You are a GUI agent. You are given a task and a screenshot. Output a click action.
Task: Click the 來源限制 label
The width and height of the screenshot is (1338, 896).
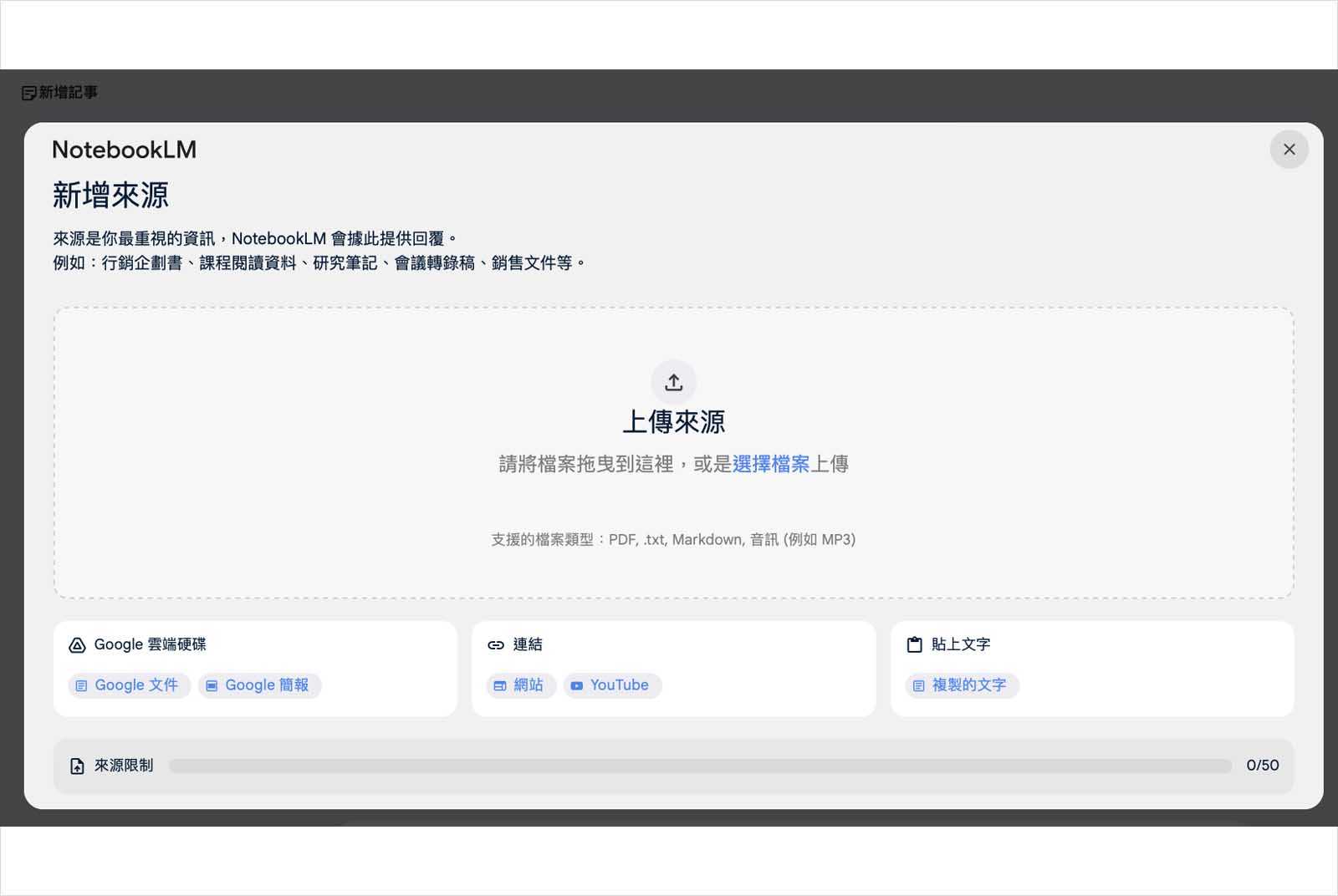[124, 766]
